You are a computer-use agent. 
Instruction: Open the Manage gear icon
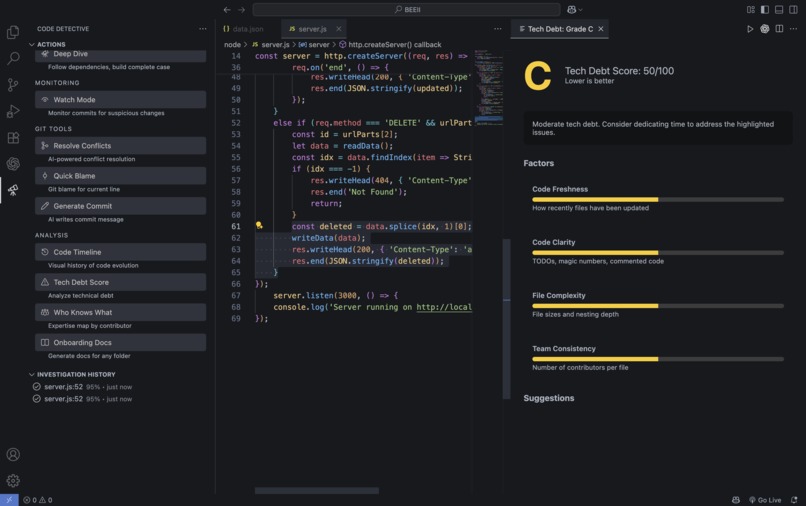[13, 480]
